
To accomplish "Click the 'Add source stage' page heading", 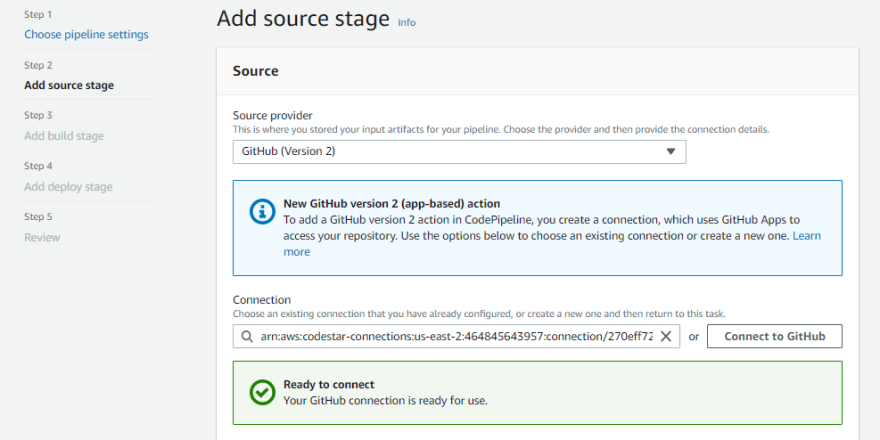I will [303, 19].
